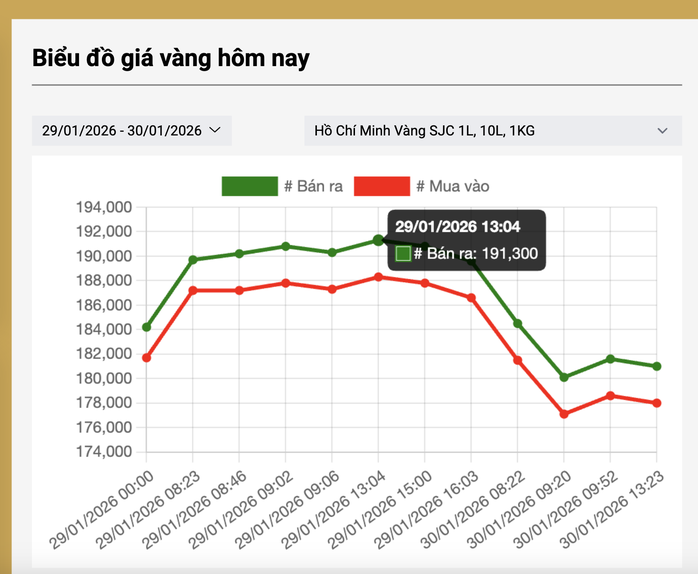The width and height of the screenshot is (698, 574).
Task: Click the green Bán ra legend swatch
Action: (249, 186)
